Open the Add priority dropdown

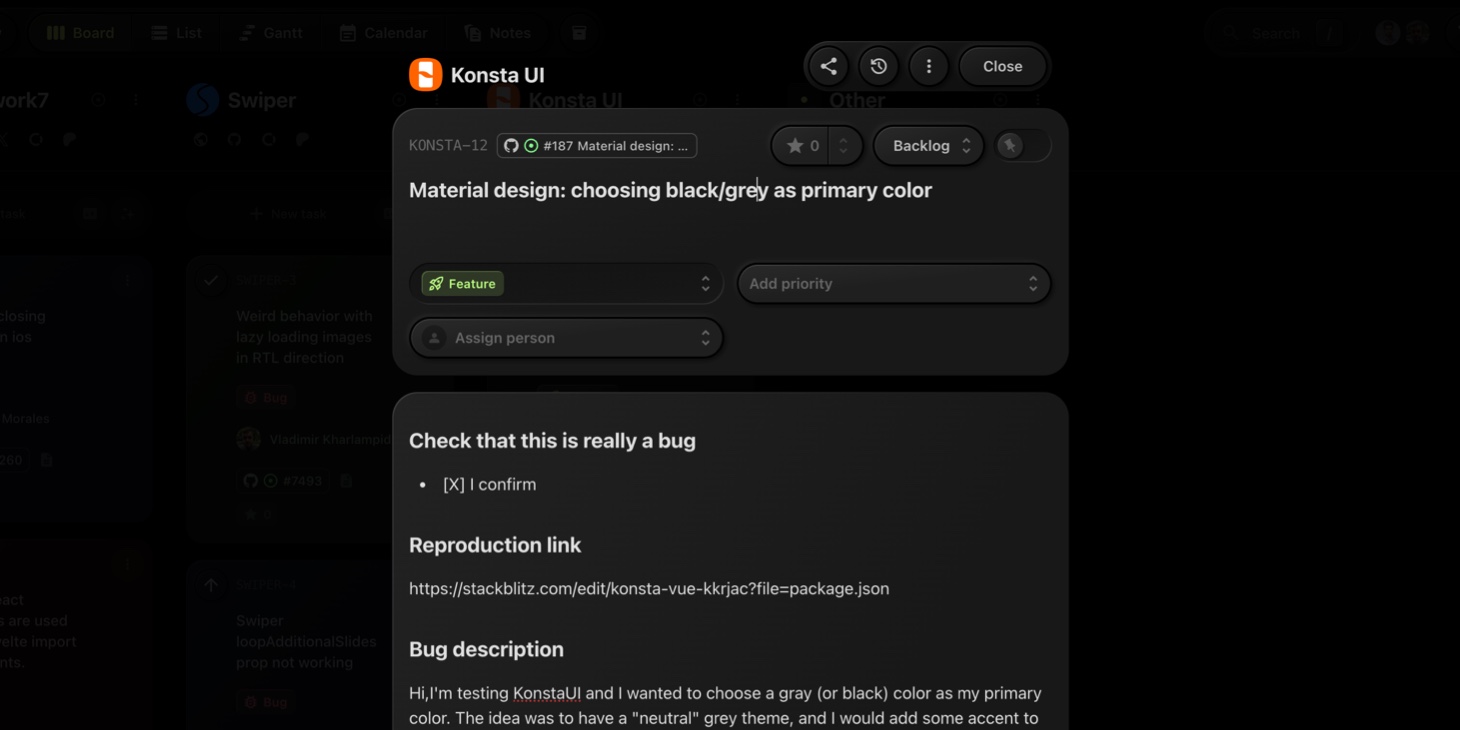tap(893, 284)
